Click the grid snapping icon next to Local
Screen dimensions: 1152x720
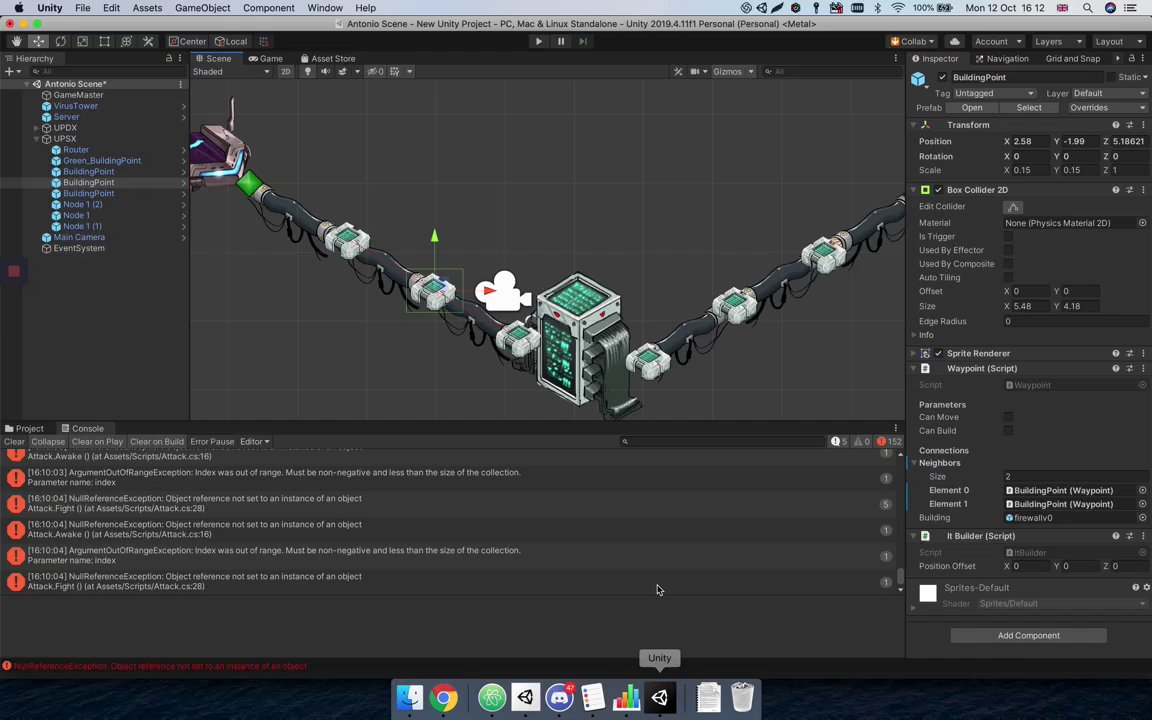tap(264, 41)
